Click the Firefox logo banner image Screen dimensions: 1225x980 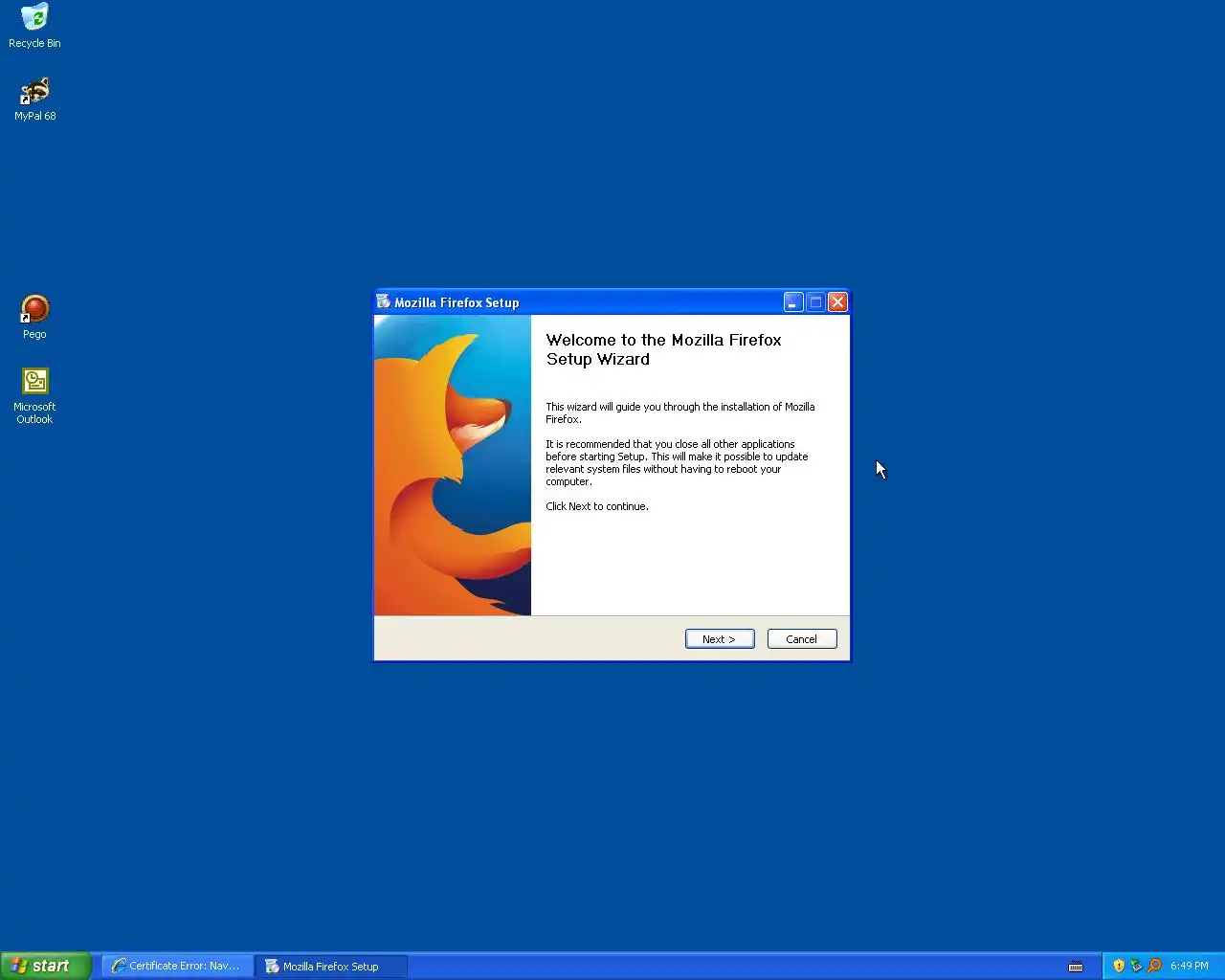coord(453,465)
